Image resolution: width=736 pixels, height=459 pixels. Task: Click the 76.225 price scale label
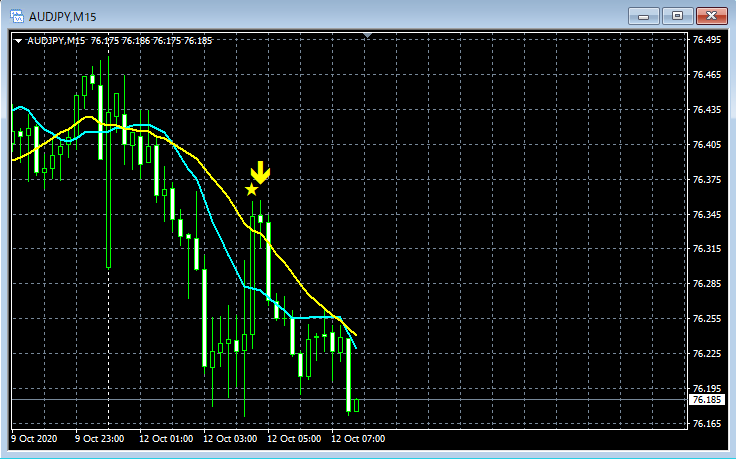point(706,353)
